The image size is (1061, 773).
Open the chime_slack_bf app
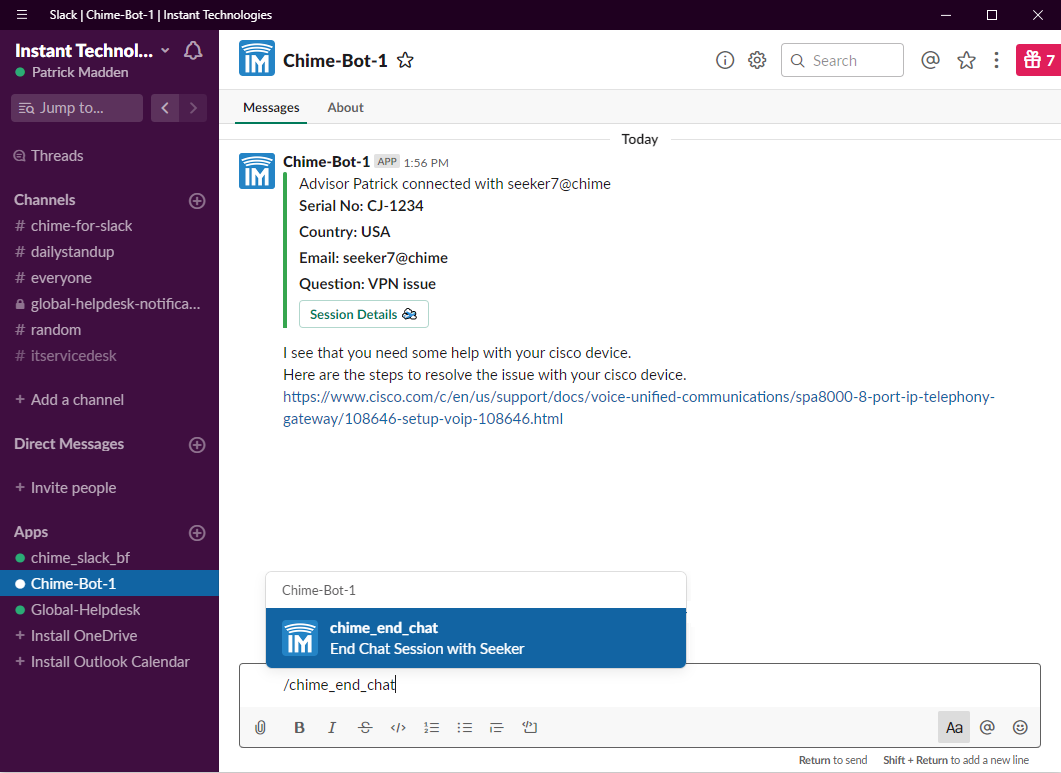tap(110, 558)
